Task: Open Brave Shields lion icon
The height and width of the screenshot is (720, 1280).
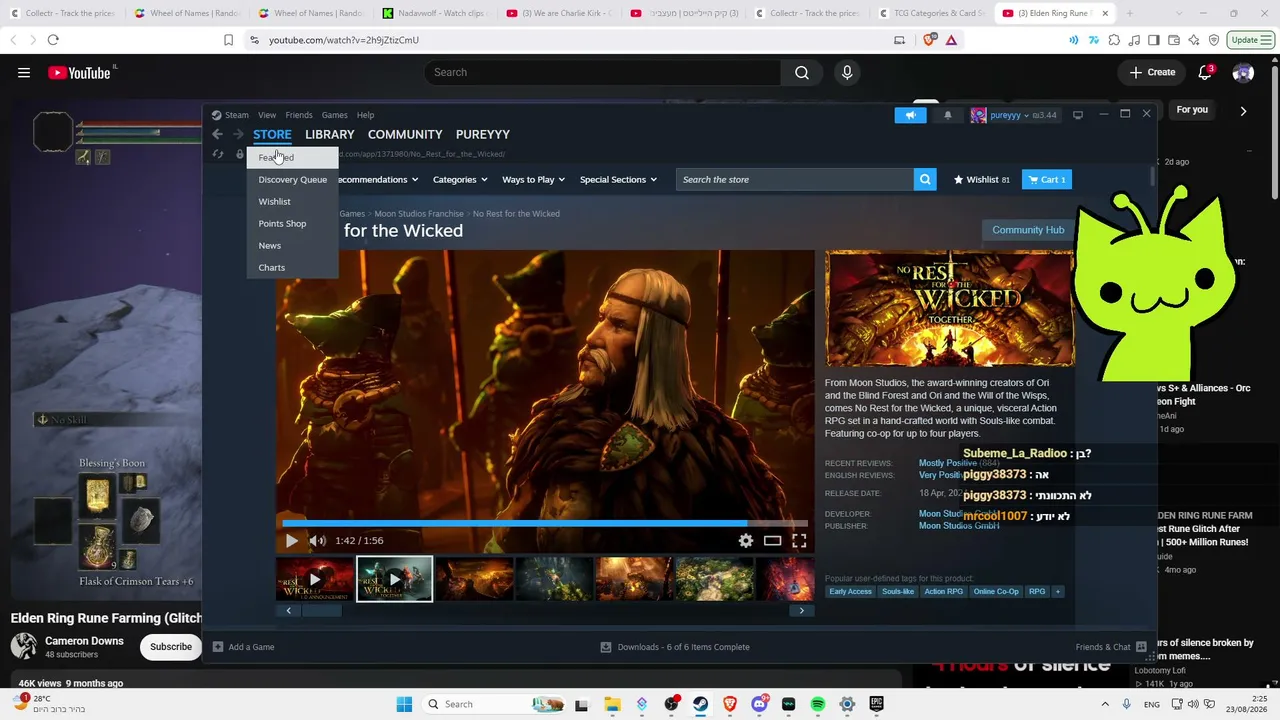Action: [x=930, y=40]
